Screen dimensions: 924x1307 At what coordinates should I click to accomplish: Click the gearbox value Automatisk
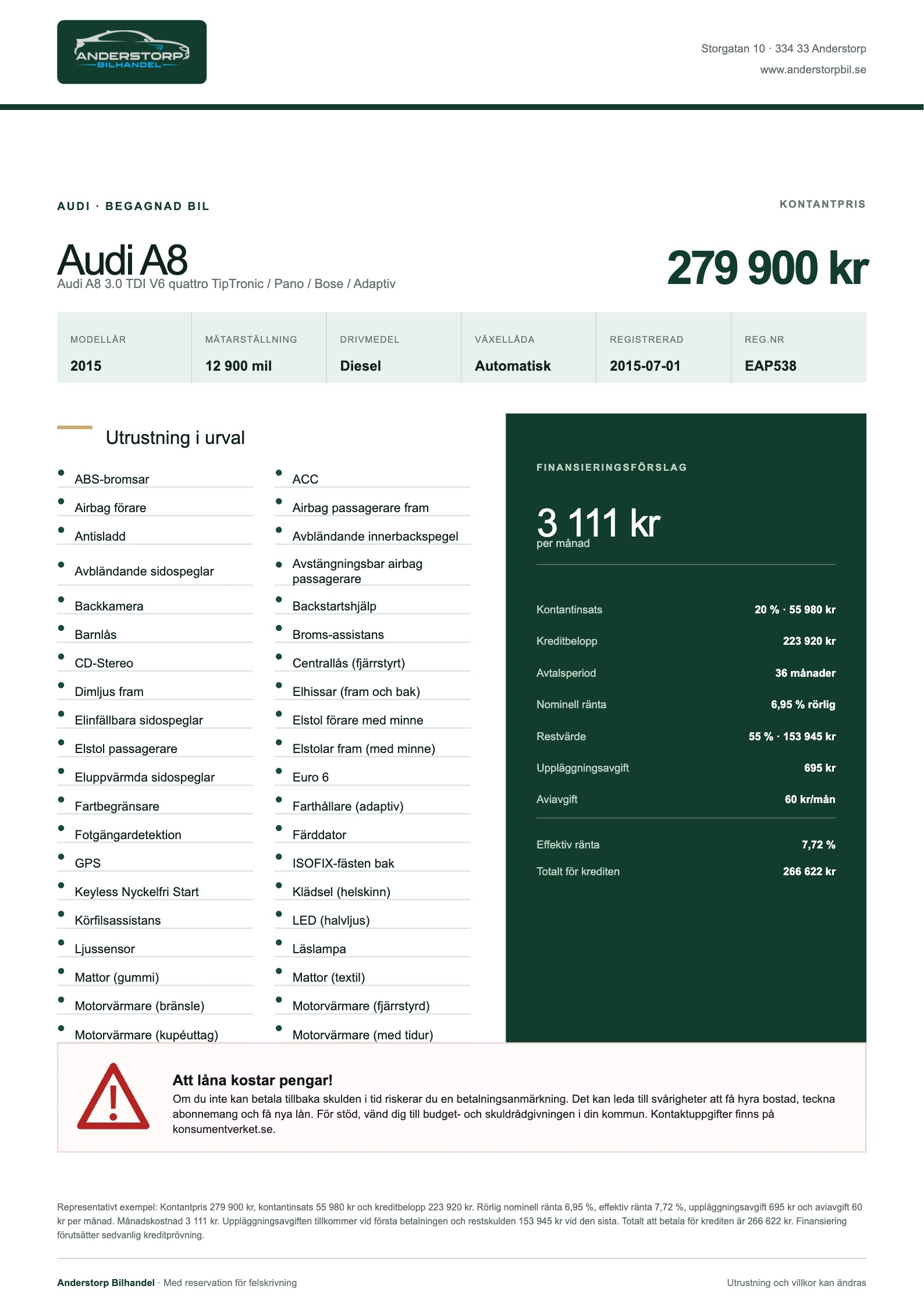[513, 366]
